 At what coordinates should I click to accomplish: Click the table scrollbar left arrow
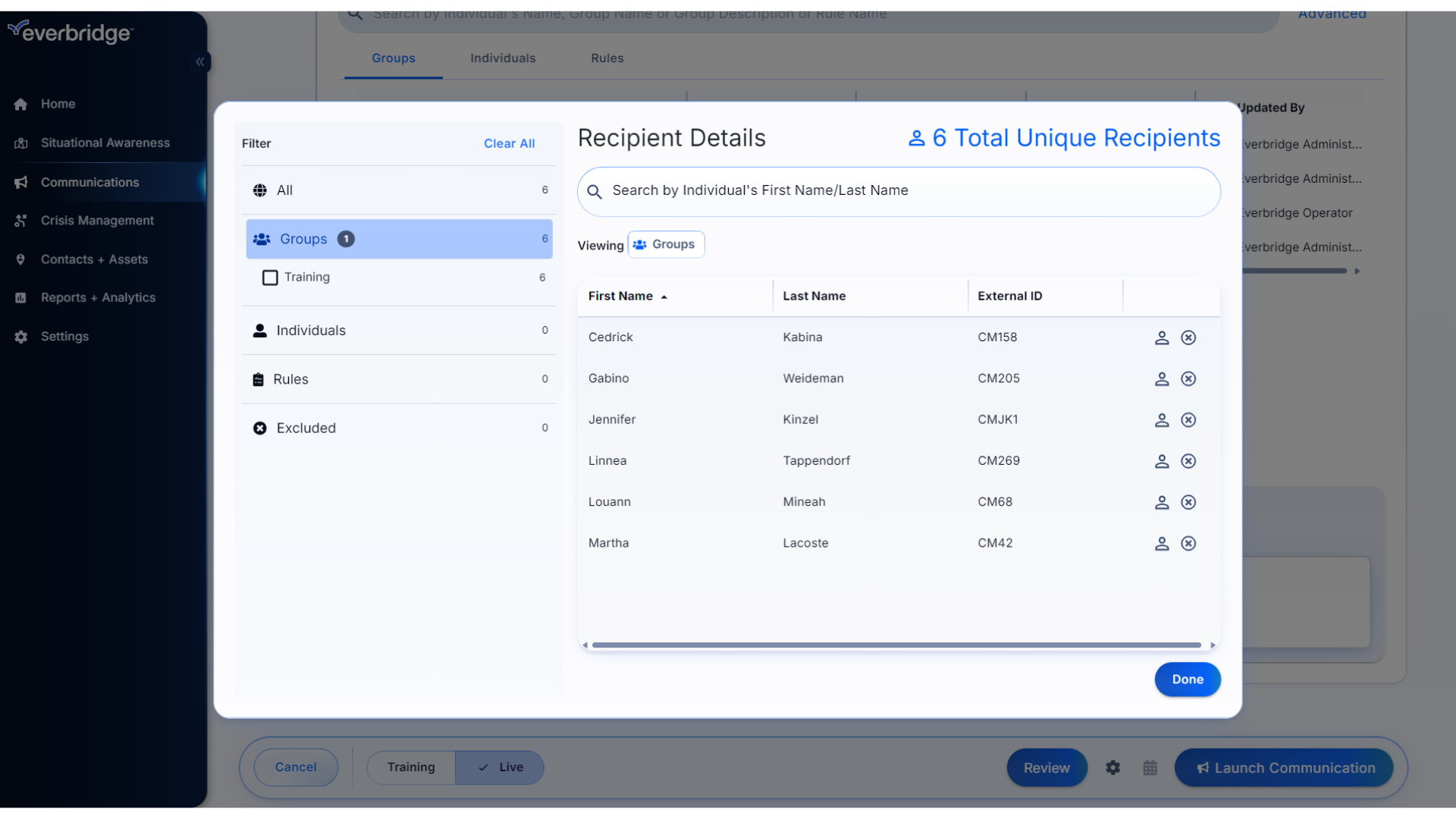[x=585, y=645]
